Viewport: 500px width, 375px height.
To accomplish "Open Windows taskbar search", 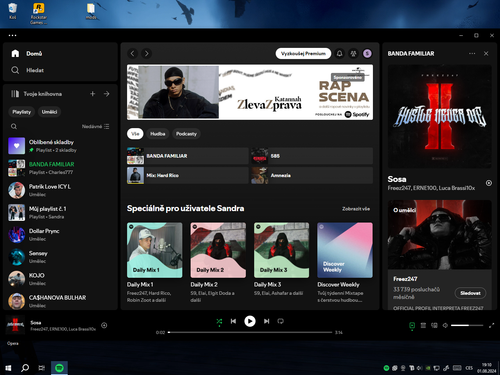I will (25, 368).
